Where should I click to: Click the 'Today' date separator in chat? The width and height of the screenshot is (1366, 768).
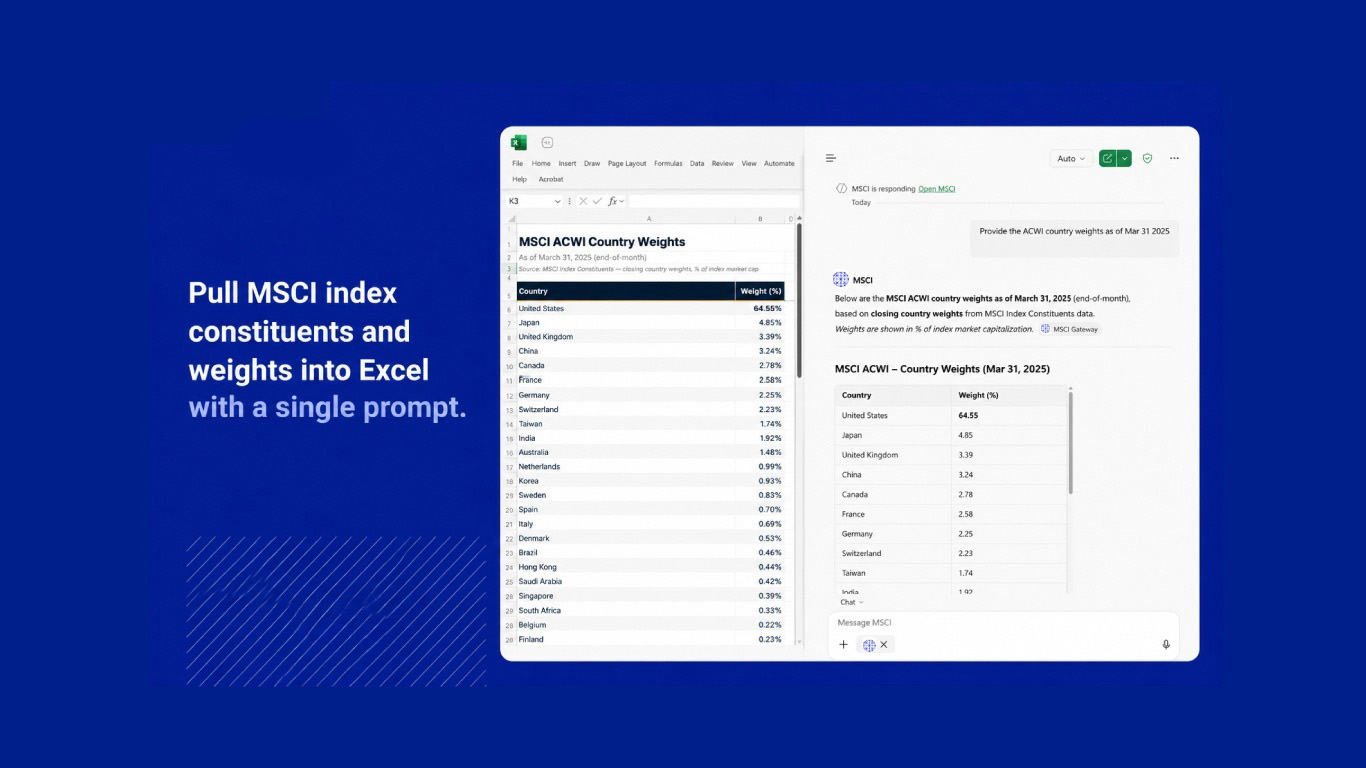coord(861,203)
